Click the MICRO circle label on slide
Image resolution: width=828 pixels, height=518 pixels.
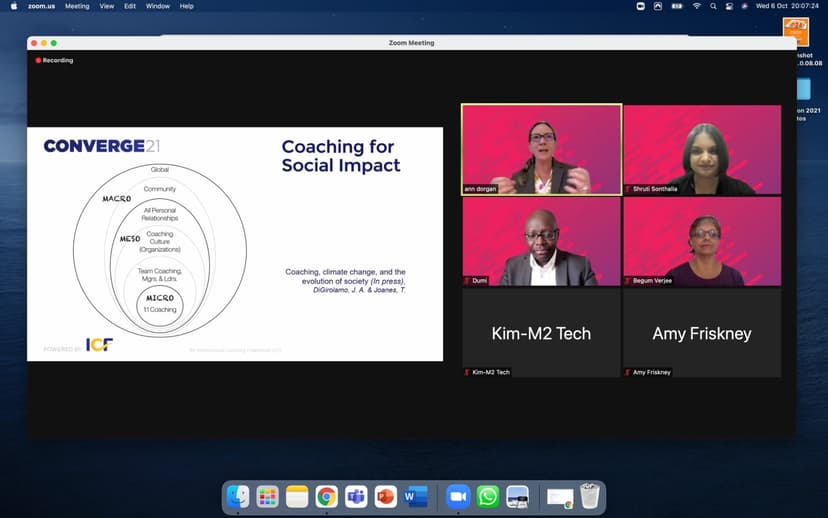coord(160,298)
